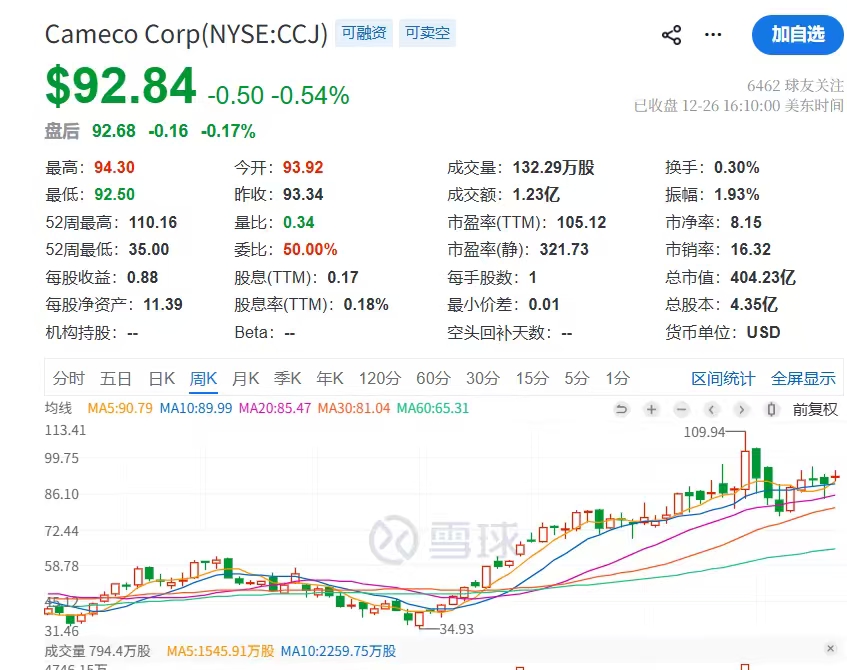The image size is (847, 670).
Task: Click the 振幅 value 1.93%
Action: (737, 195)
